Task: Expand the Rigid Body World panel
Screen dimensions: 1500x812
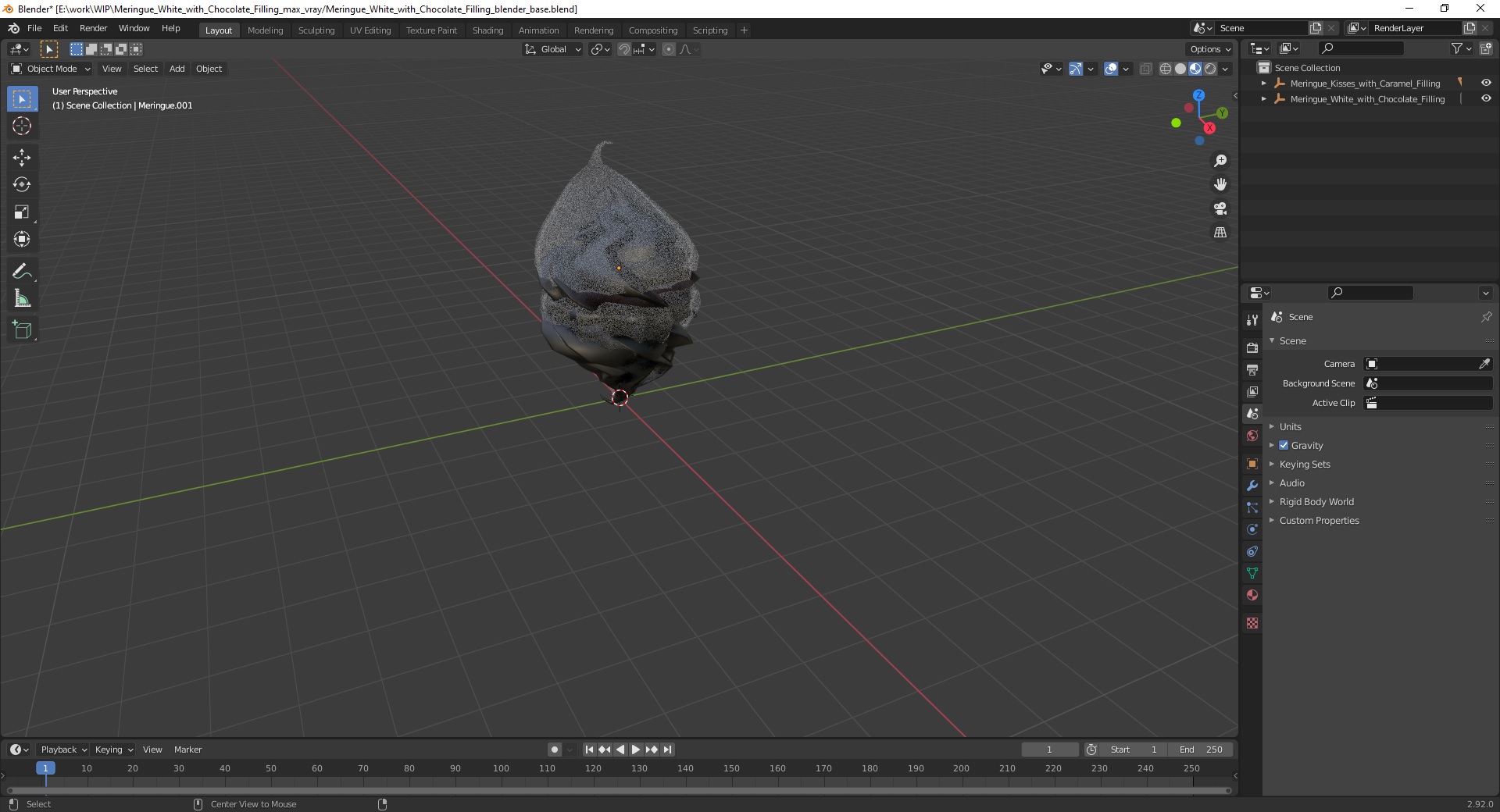Action: (1316, 501)
